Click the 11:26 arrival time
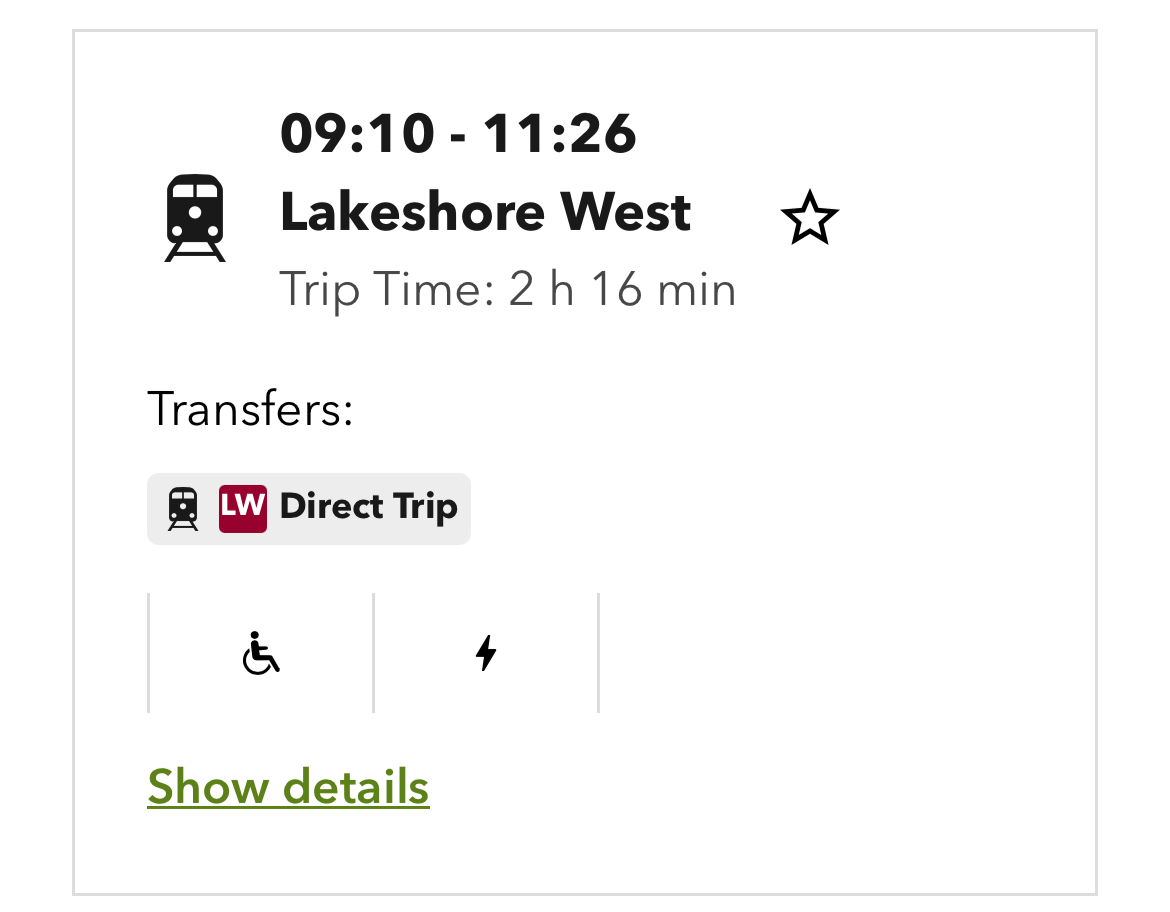Image resolution: width=1170 pixels, height=912 pixels. [560, 134]
